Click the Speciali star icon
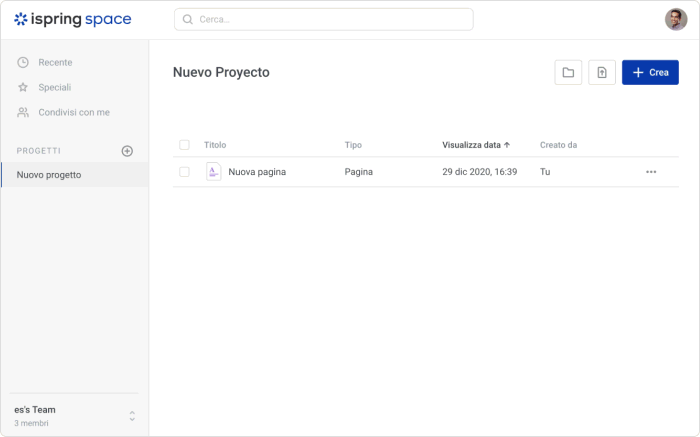 (x=23, y=87)
